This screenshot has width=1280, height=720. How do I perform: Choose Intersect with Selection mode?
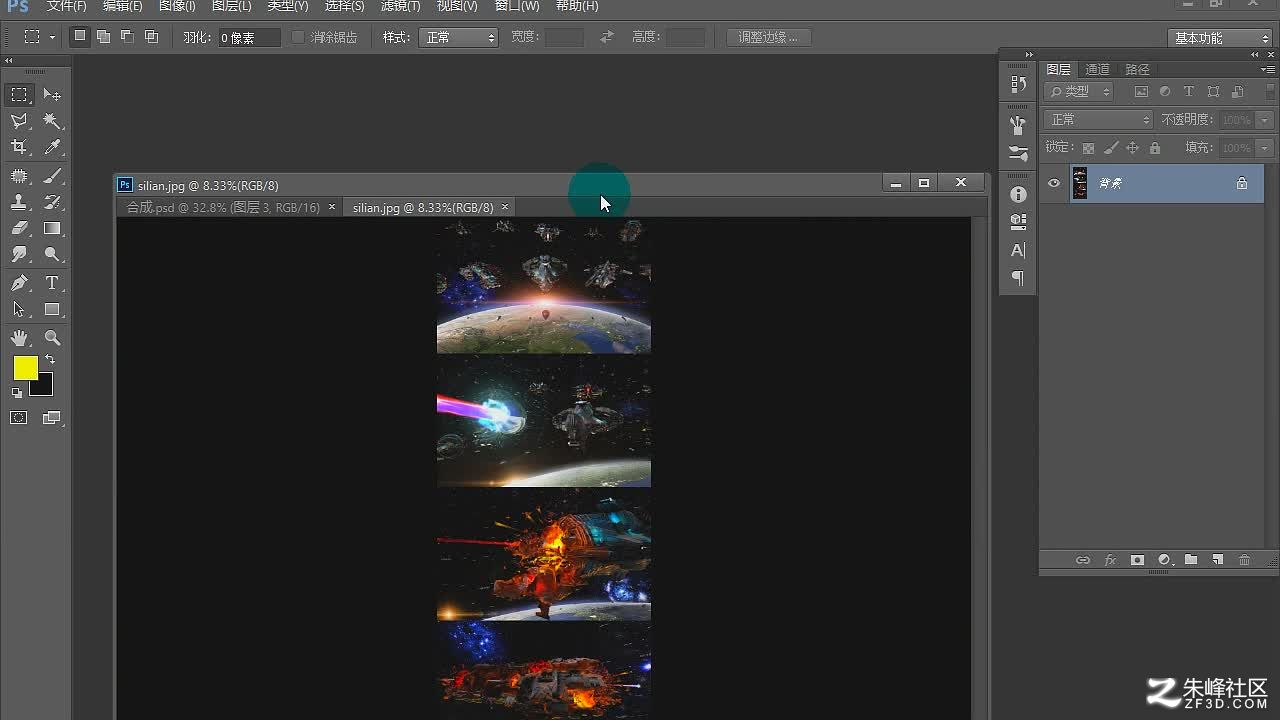151,37
